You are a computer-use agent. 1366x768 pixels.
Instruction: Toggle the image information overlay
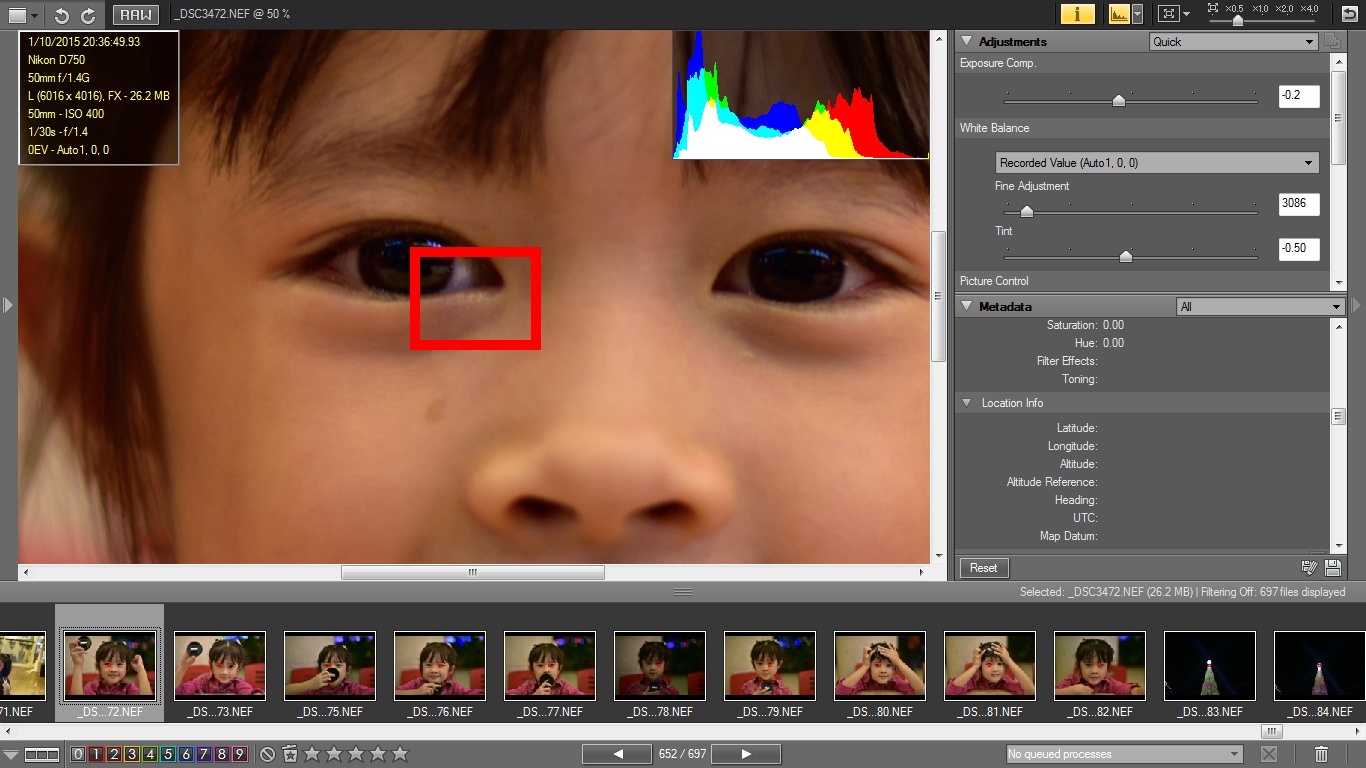(x=1077, y=14)
